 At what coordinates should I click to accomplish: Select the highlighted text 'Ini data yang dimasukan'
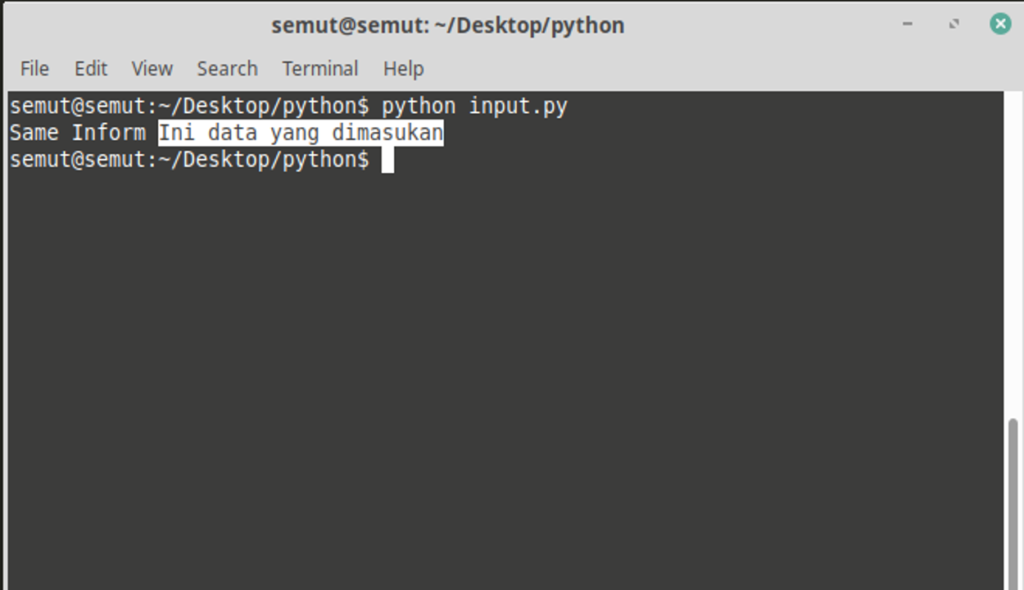300,132
